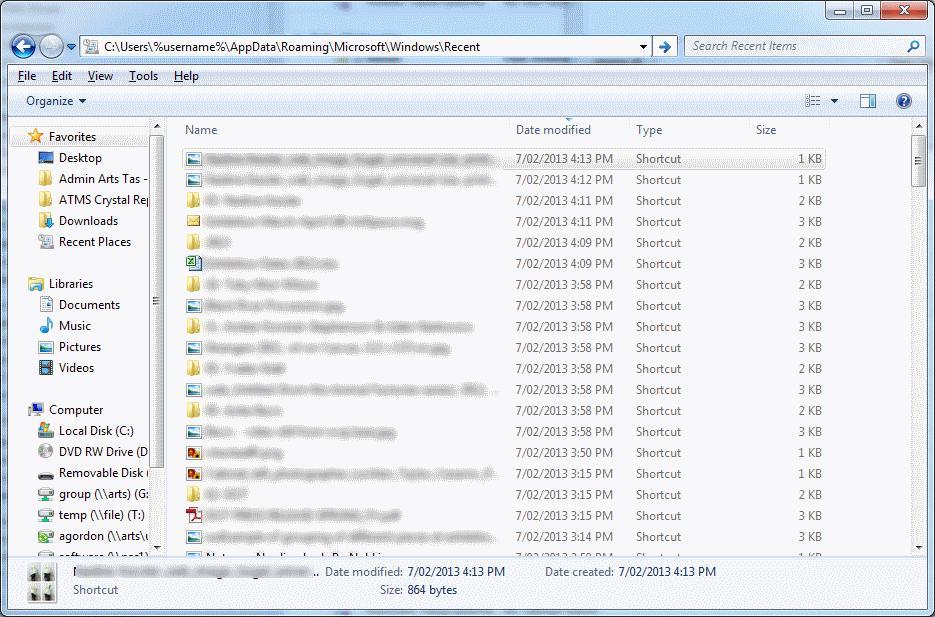The height and width of the screenshot is (617, 935).
Task: Click the Documents library icon
Action: (46, 305)
